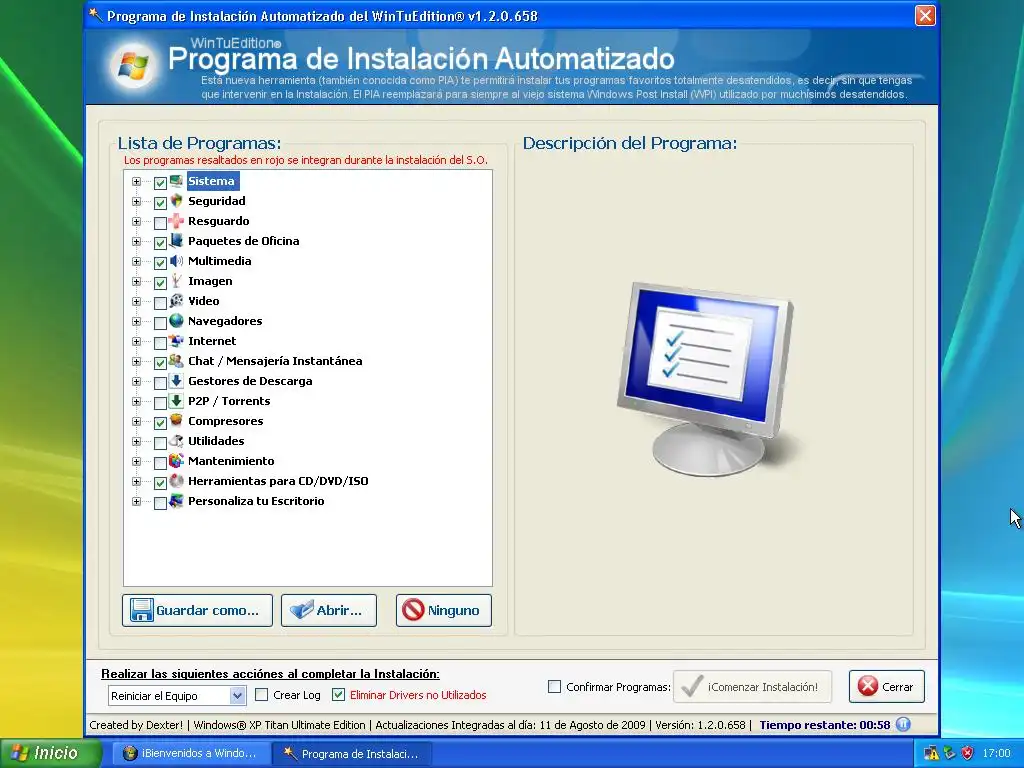Click the Mantenimiento colorful cubes icon
1024x768 pixels.
click(176, 460)
